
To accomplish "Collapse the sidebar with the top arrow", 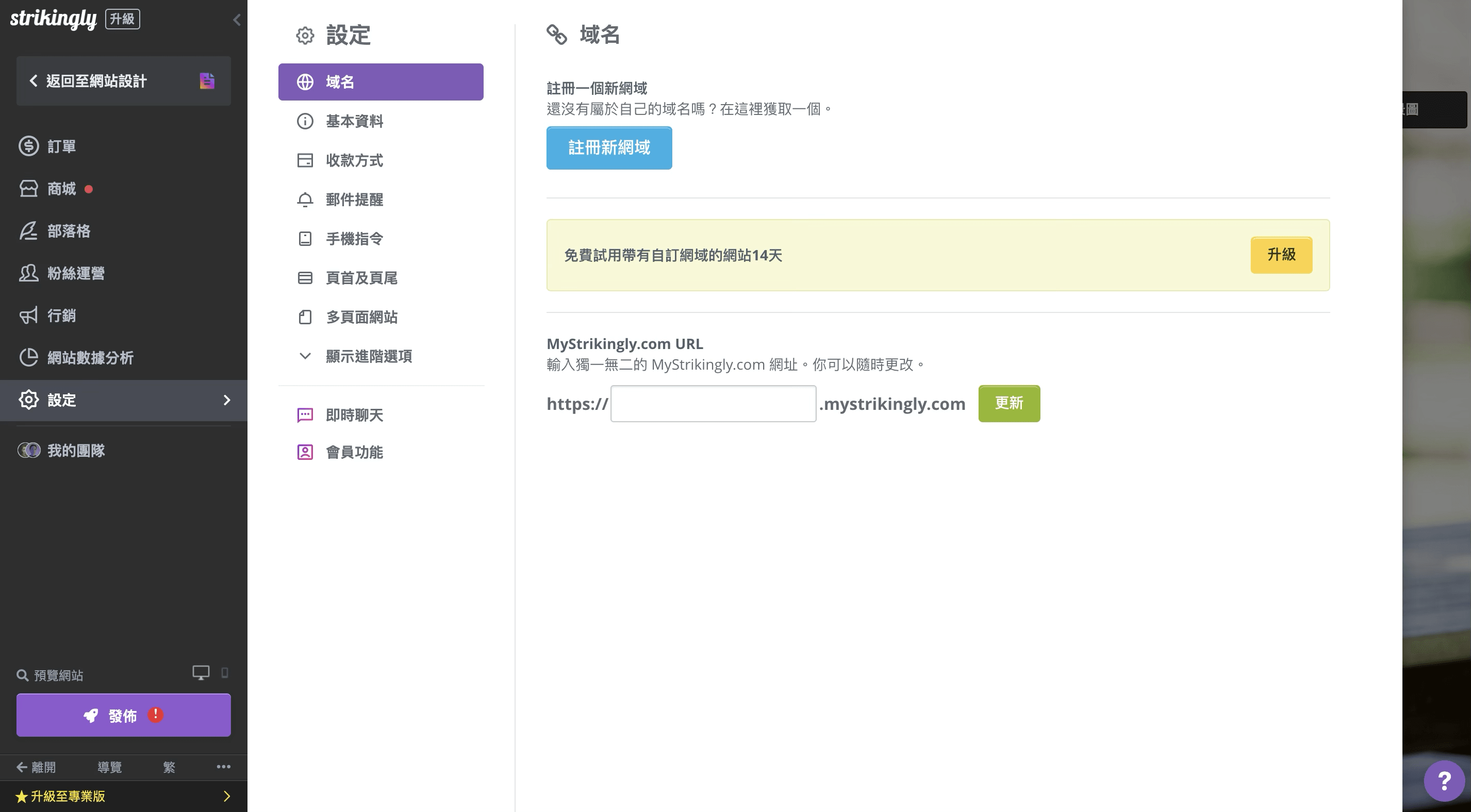I will [x=237, y=20].
